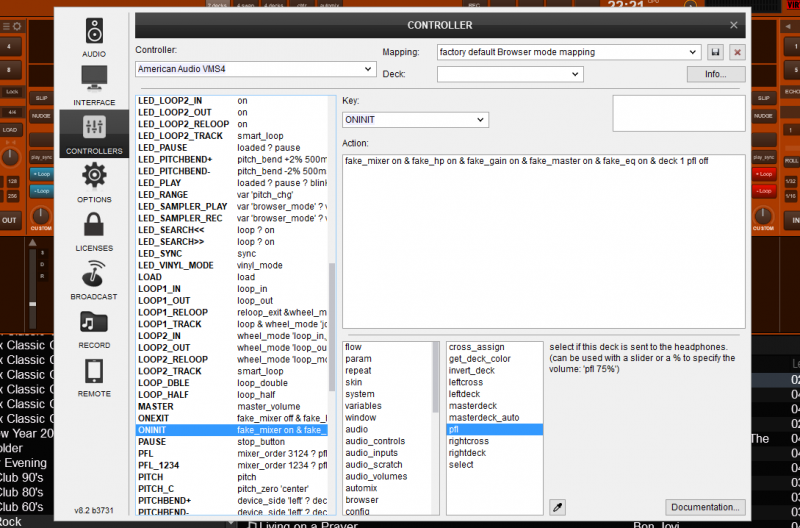Screen dimensions: 800x528
Task: Open the Options gear section
Action: [94, 183]
